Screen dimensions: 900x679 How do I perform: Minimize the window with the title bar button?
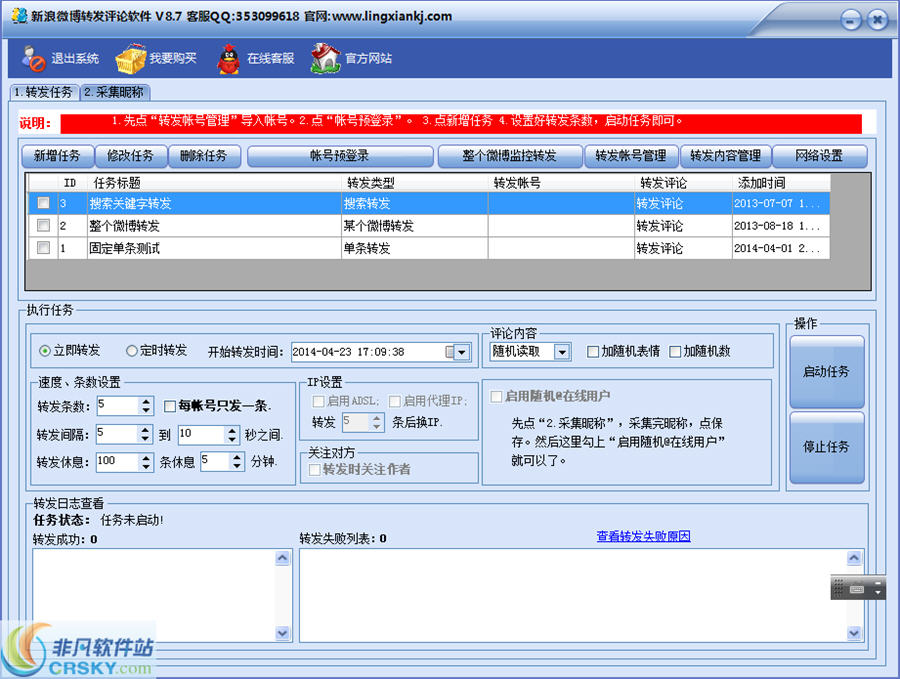851,20
